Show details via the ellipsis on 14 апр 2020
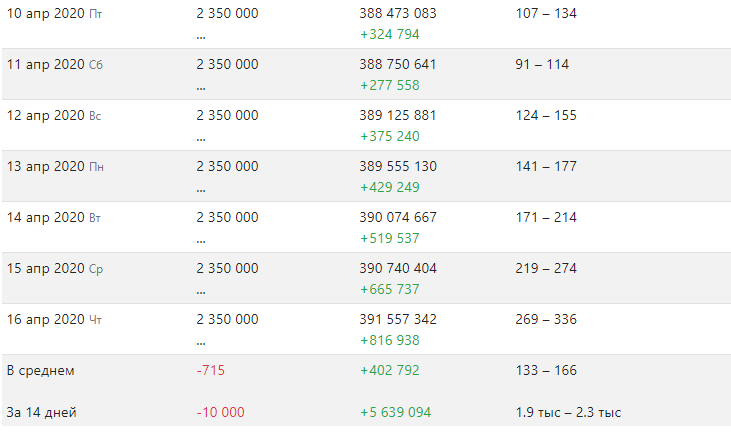Viewport: 731px width, 440px height. [x=200, y=242]
